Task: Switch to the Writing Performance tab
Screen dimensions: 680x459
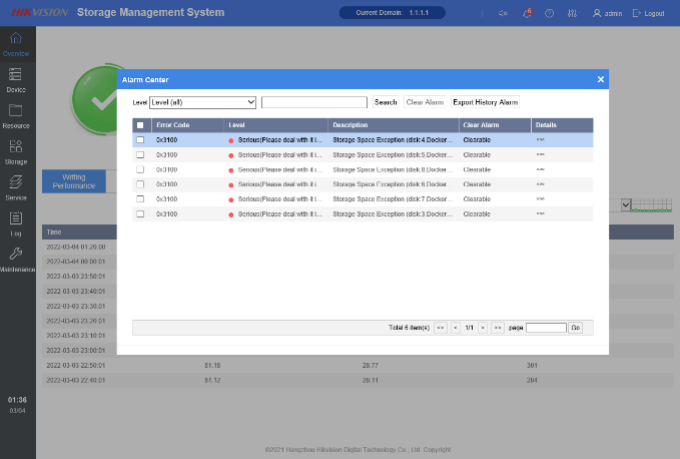Action: [73, 181]
